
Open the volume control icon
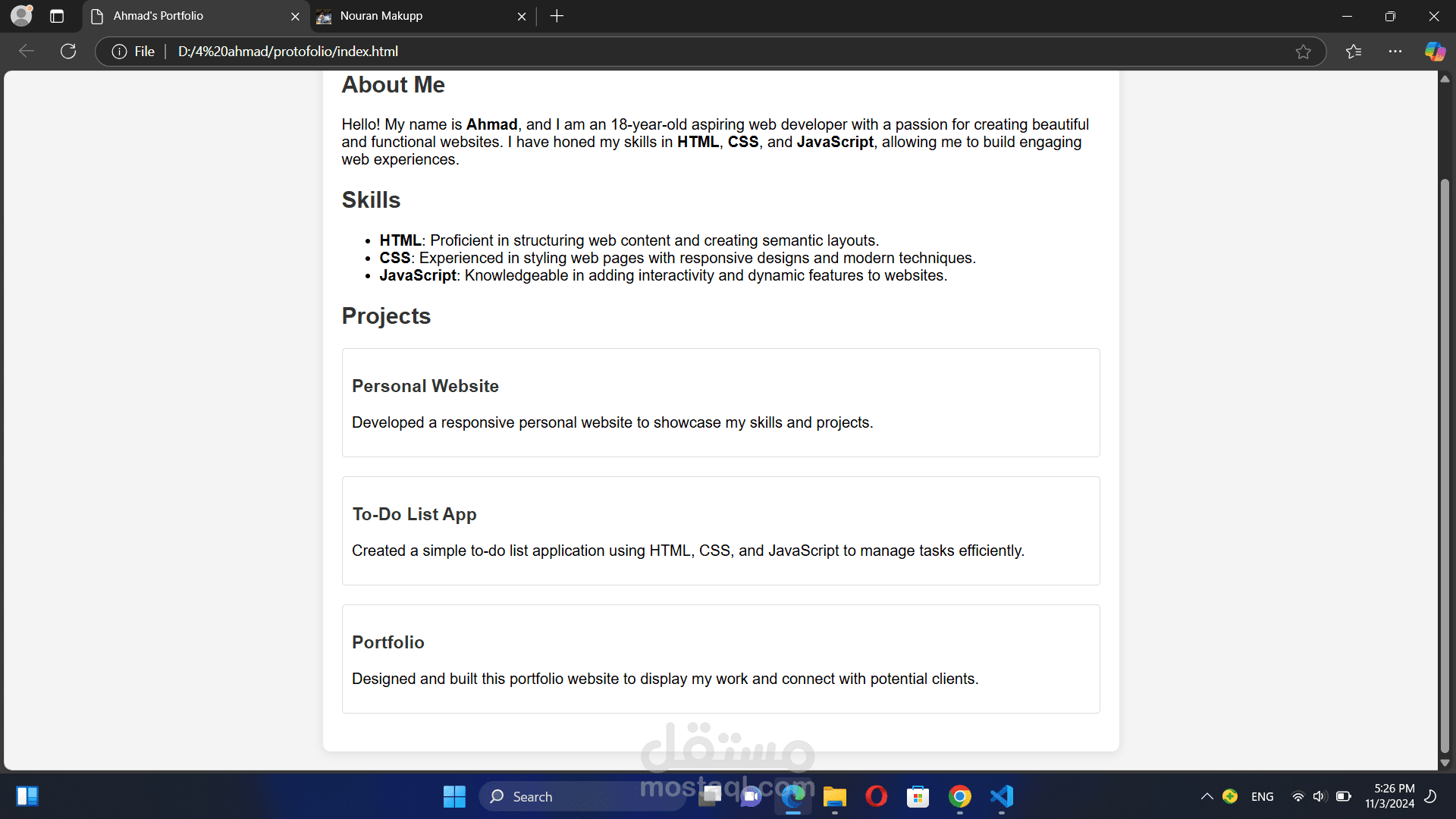[x=1319, y=796]
